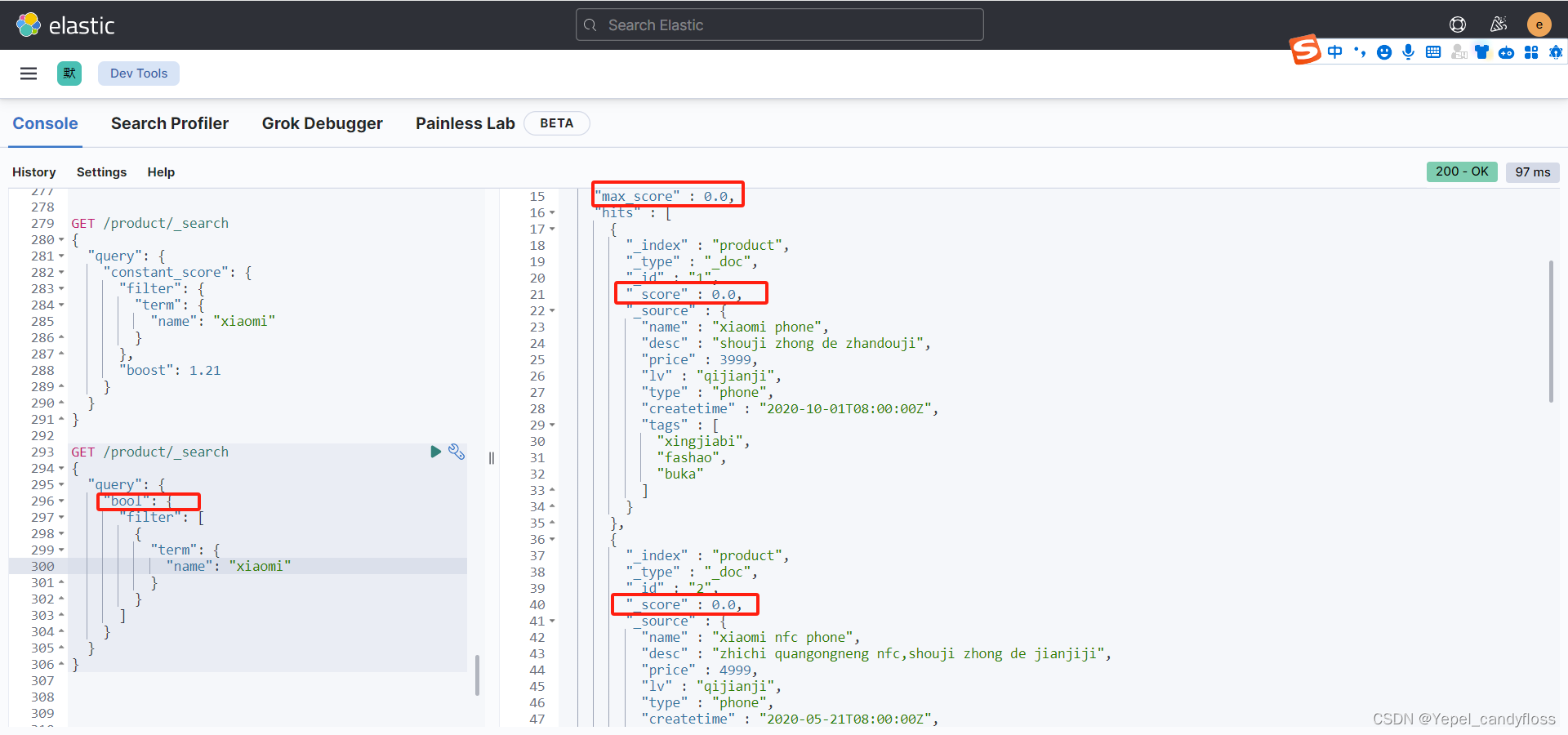1568x735 pixels.
Task: Toggle the Sogou on-screen keyboard
Action: [x=1433, y=51]
